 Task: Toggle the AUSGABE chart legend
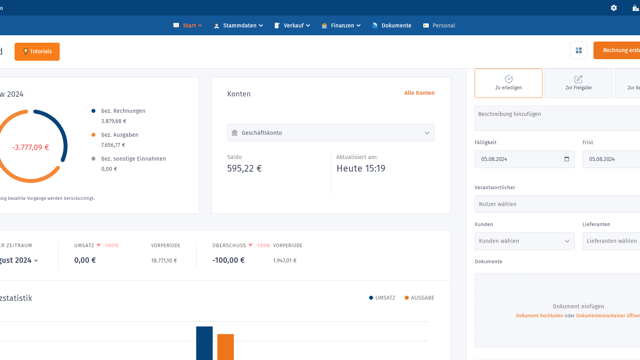[x=420, y=298]
